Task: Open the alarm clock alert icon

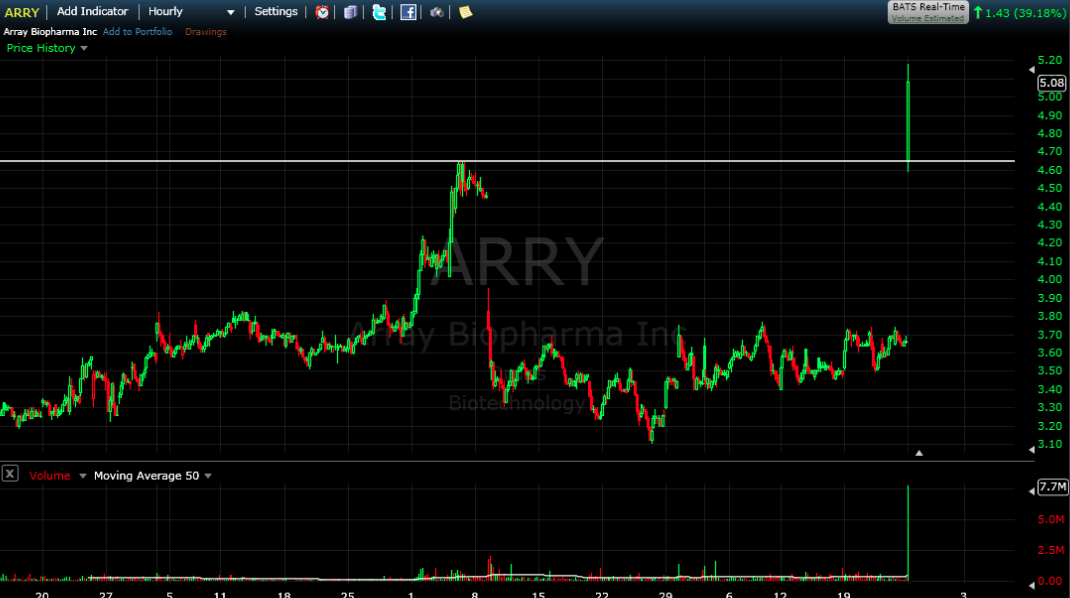Action: point(322,12)
